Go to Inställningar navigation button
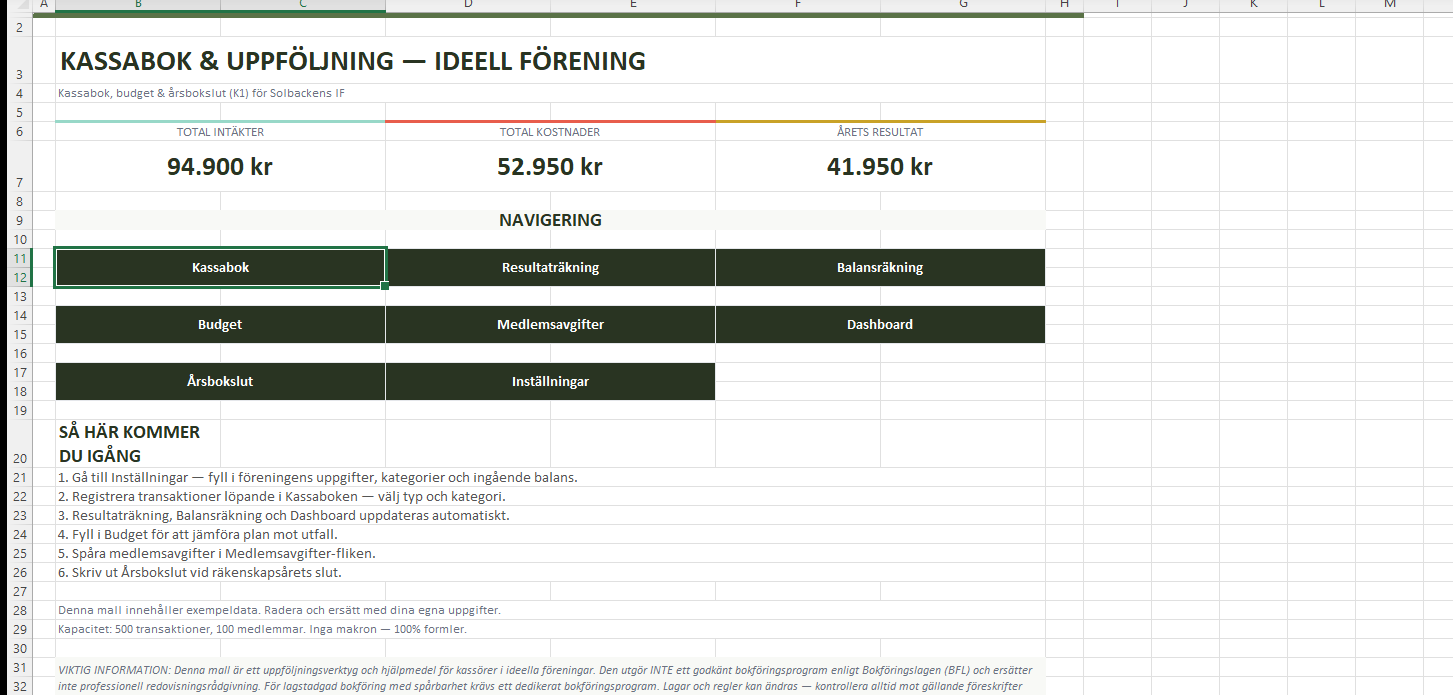 pos(550,381)
